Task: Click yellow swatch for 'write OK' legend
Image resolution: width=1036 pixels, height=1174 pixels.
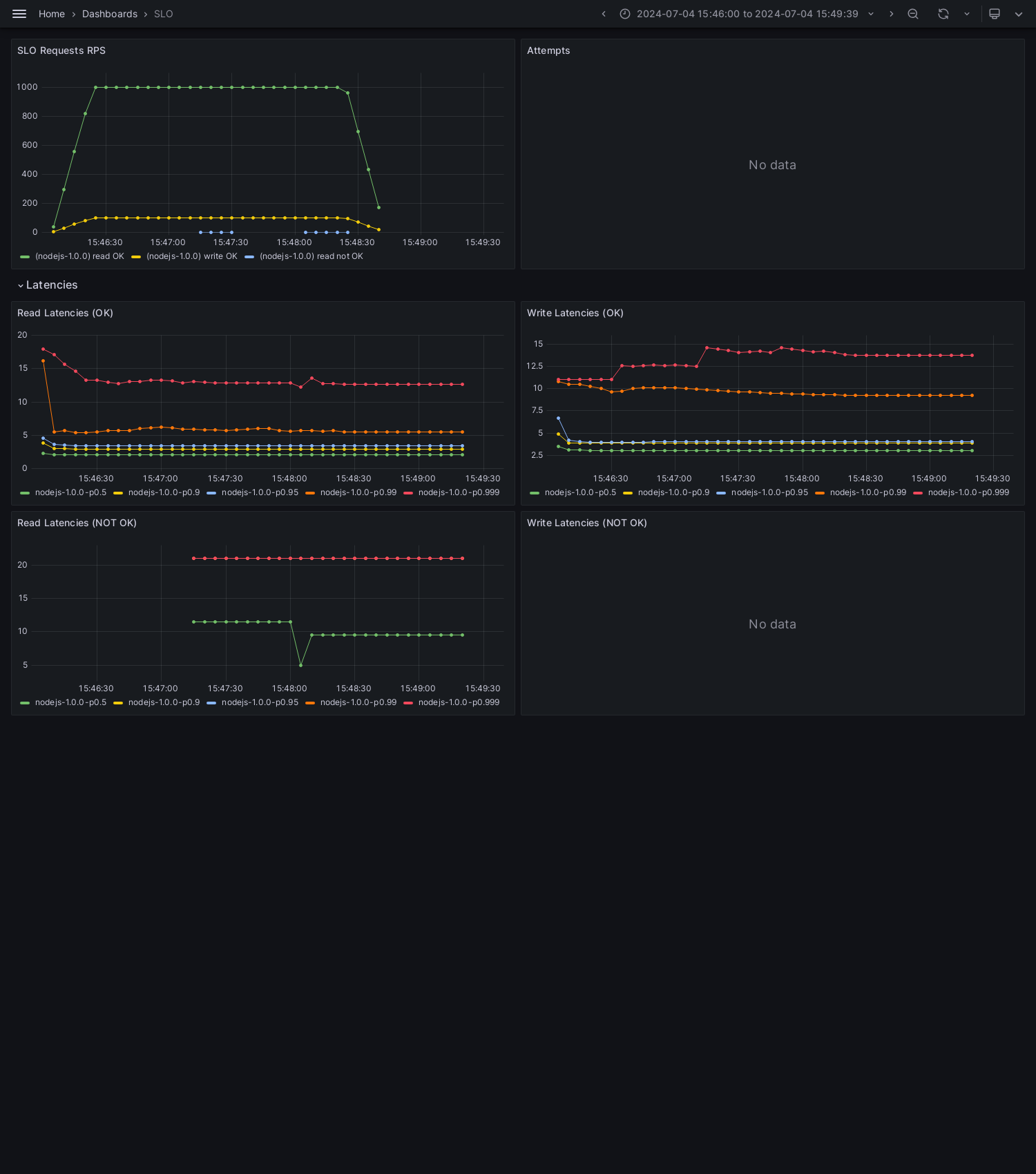Action: click(x=136, y=257)
